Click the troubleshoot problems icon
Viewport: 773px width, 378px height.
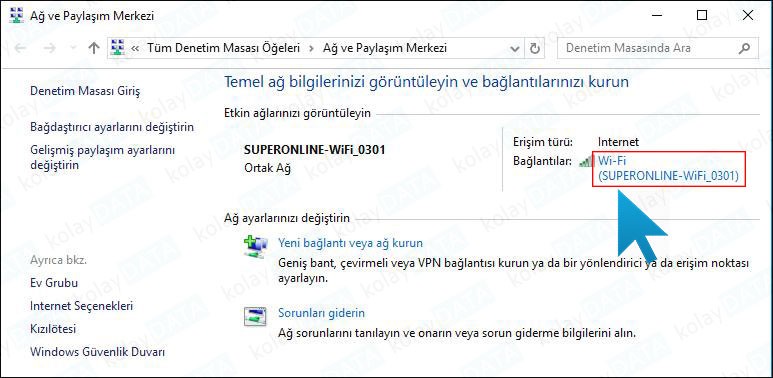(x=255, y=316)
